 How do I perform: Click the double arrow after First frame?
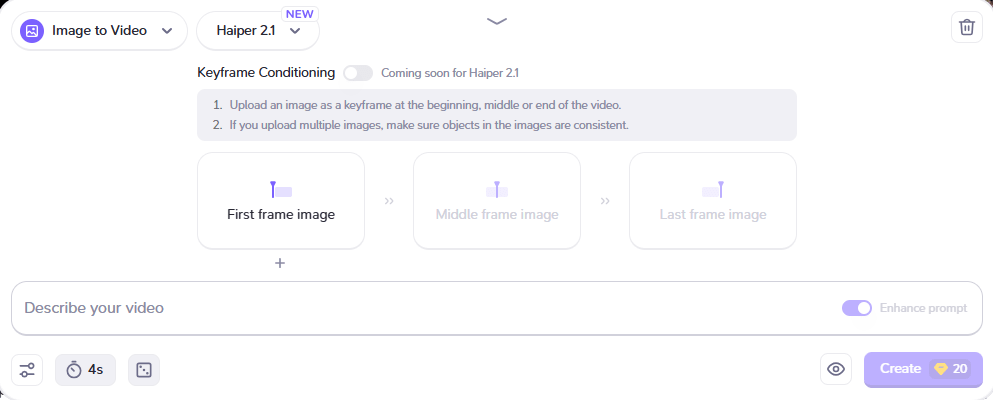(x=389, y=201)
